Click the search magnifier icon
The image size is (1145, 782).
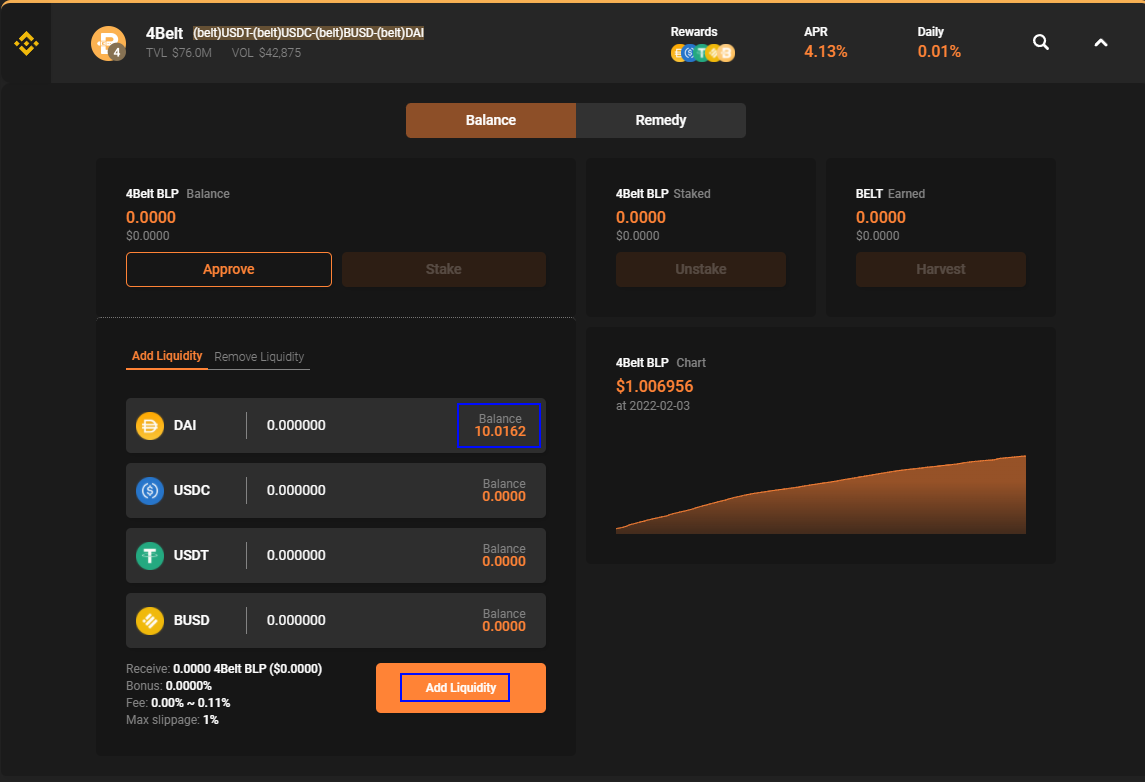click(x=1041, y=42)
